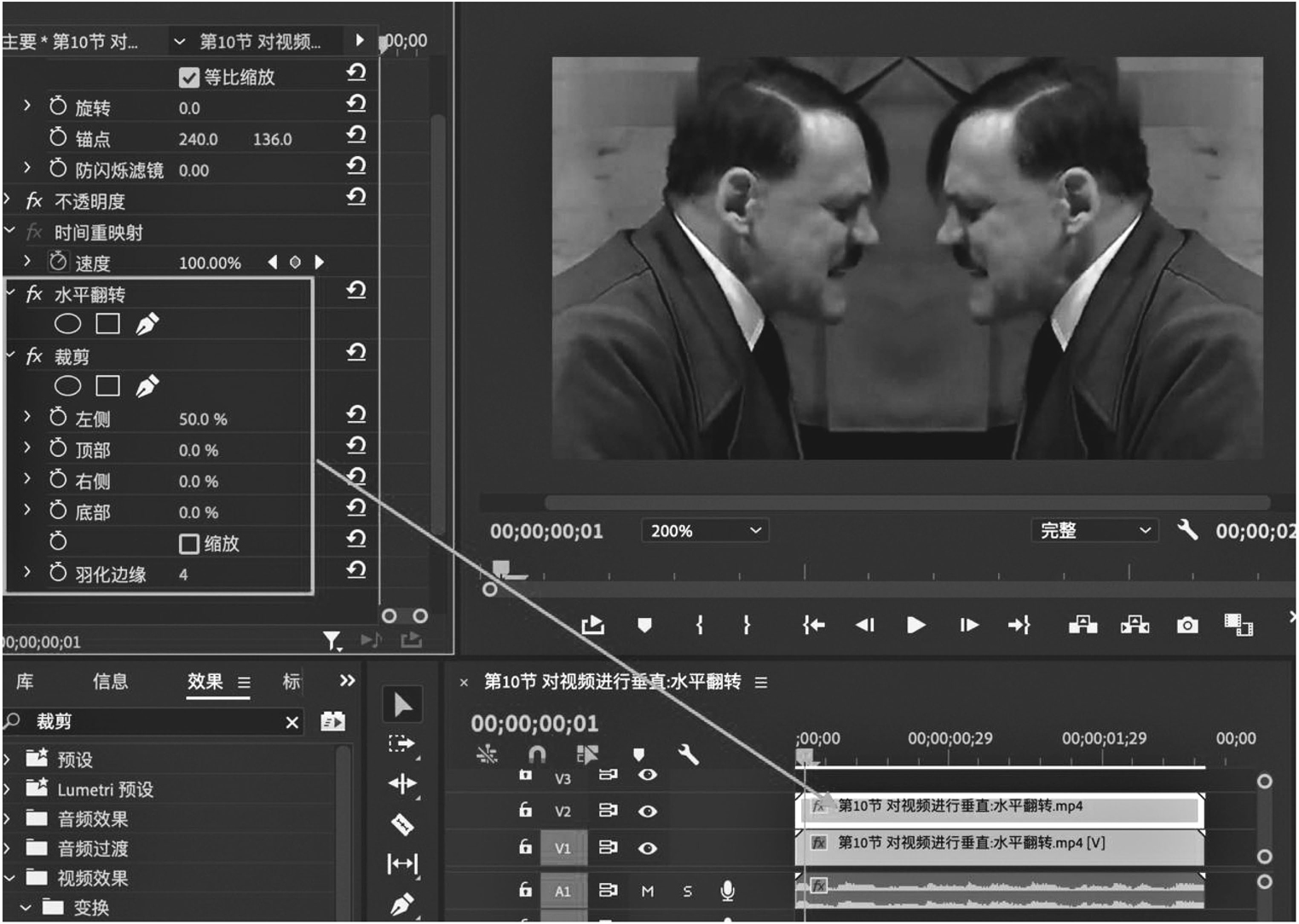
Task: Toggle 等比缩放 checkbox
Action: (189, 78)
